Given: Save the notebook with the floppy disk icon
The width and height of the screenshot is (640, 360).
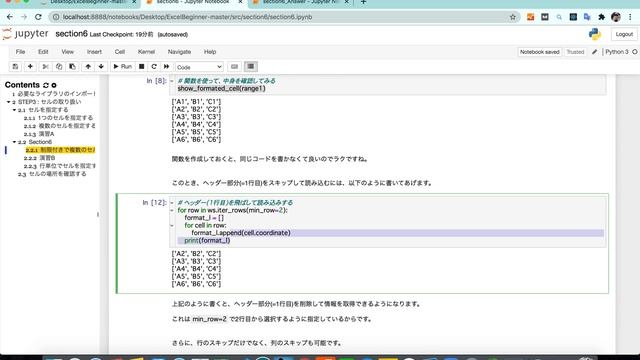Looking at the screenshot, I should pos(15,67).
